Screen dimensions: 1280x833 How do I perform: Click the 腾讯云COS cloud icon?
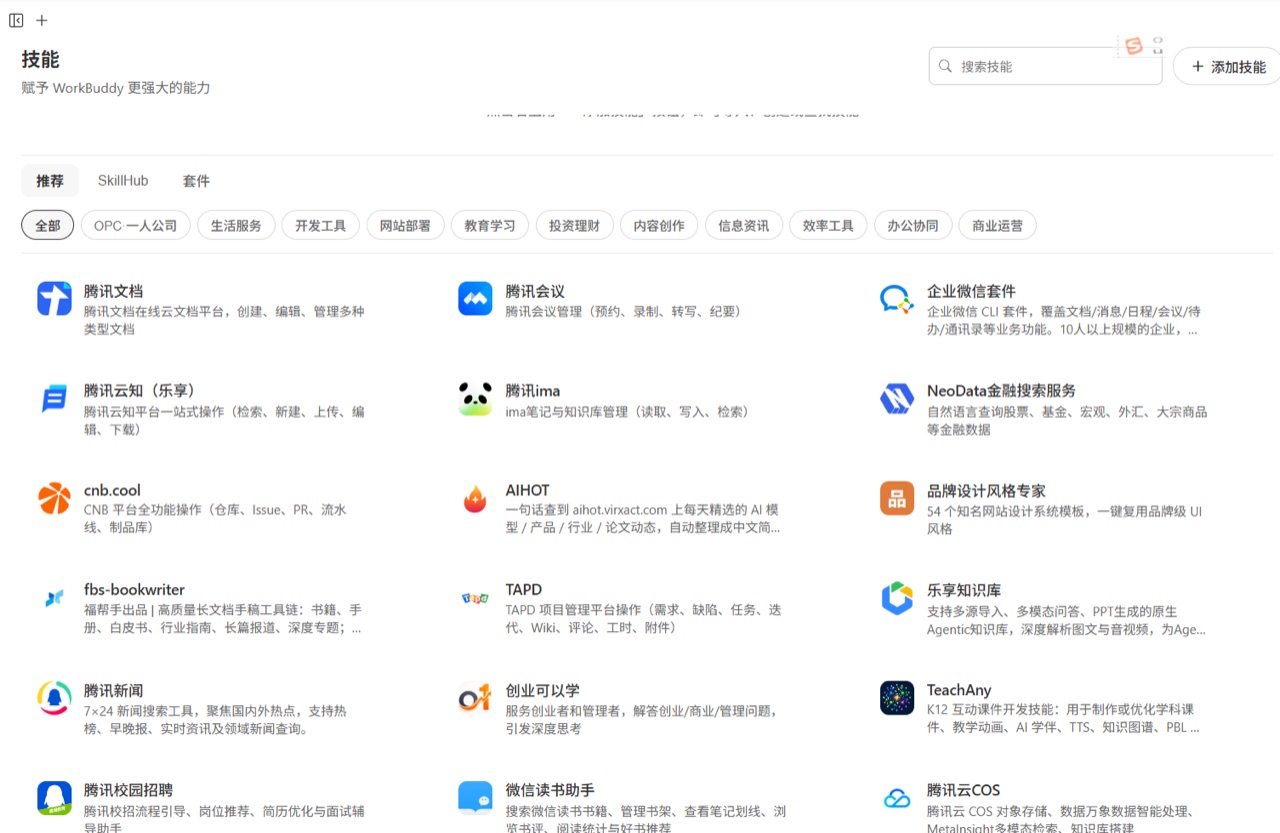(x=897, y=798)
